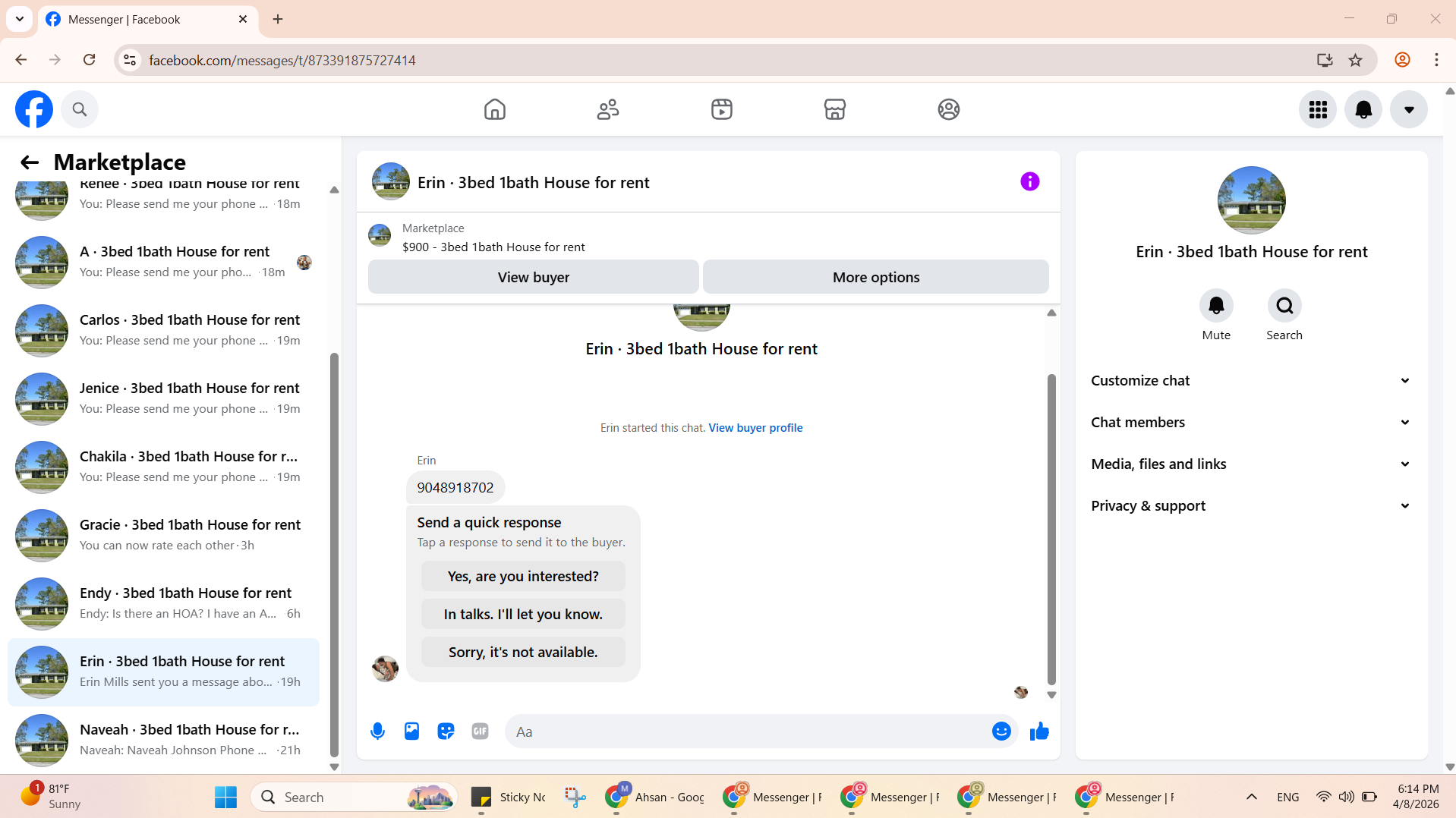This screenshot has height=818, width=1456.
Task: Show hidden system tray icons
Action: click(1252, 798)
